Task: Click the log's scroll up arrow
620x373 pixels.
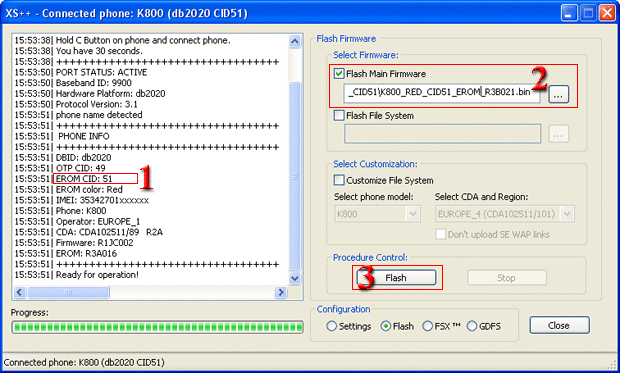Action: point(295,41)
